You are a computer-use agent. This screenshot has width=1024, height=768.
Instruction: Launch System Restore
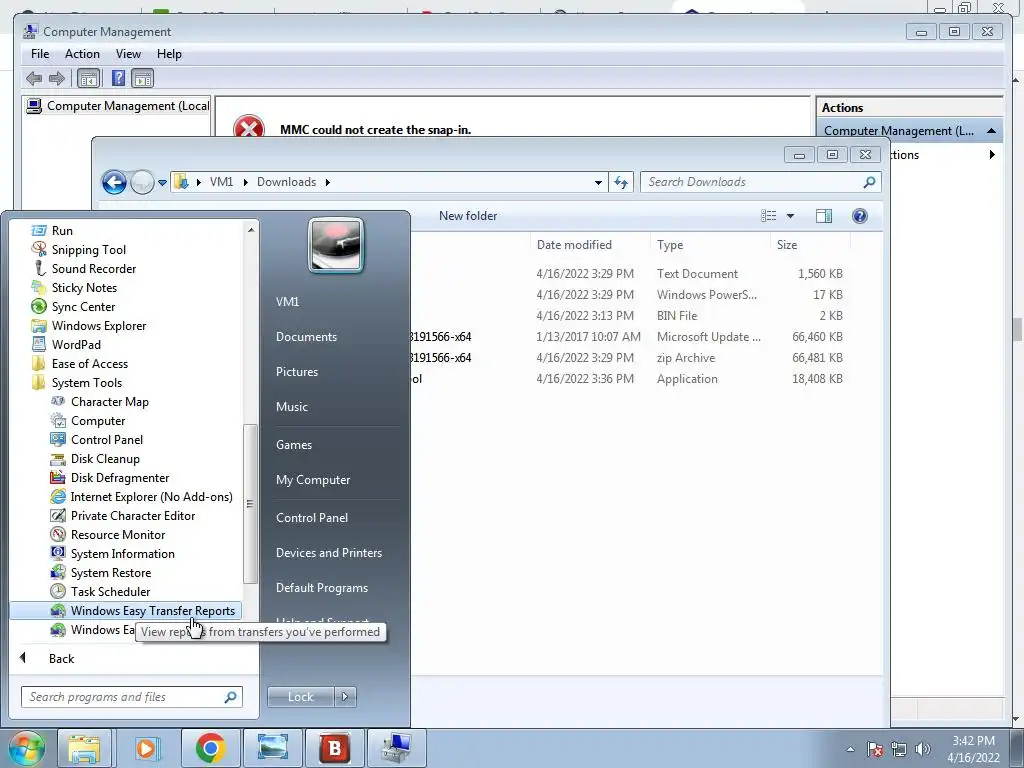(110, 572)
